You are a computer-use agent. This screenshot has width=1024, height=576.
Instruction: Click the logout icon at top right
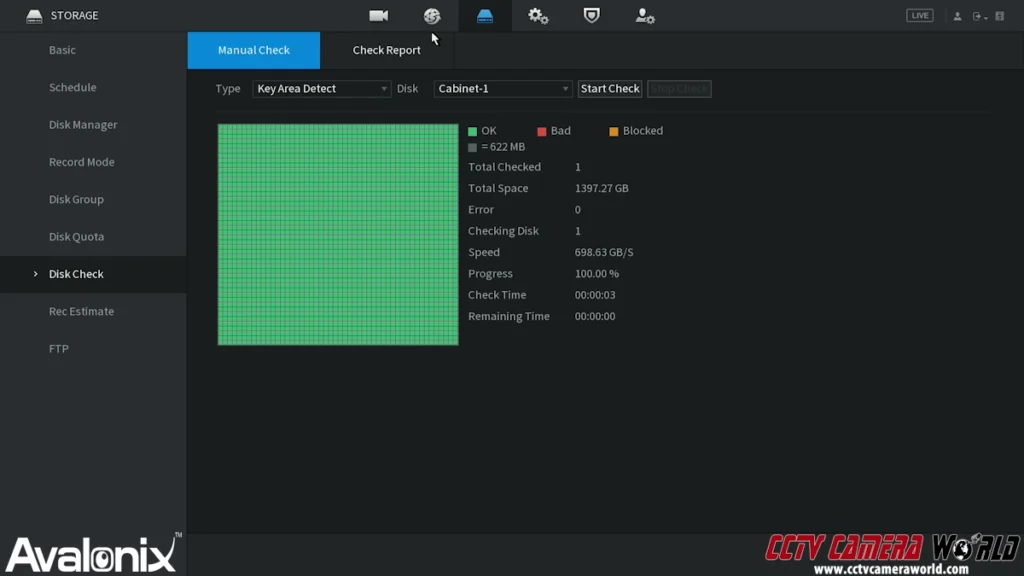pos(979,16)
